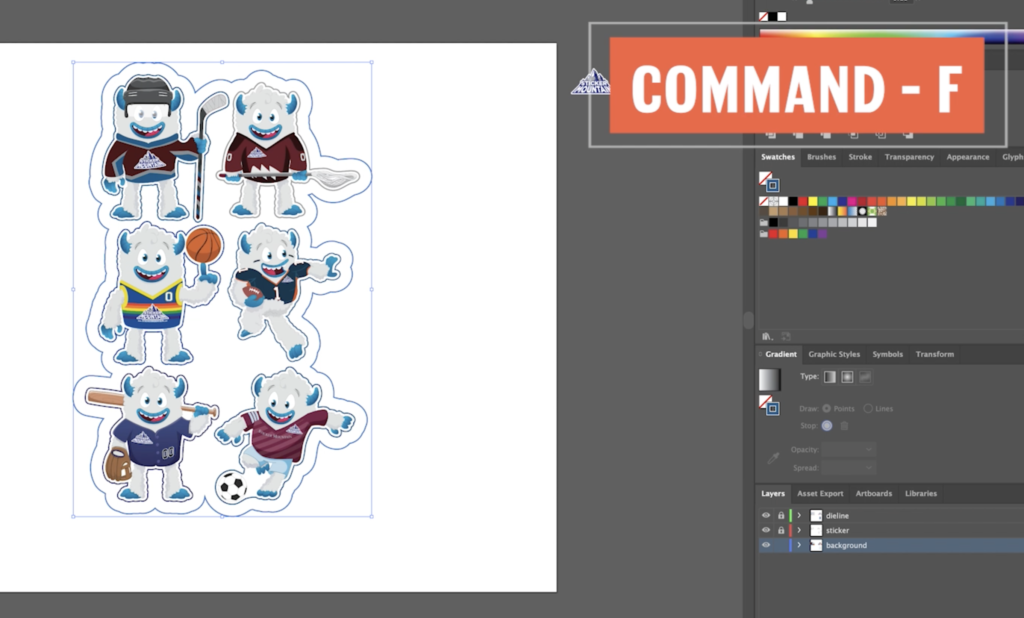Select the Points draw option

click(827, 408)
